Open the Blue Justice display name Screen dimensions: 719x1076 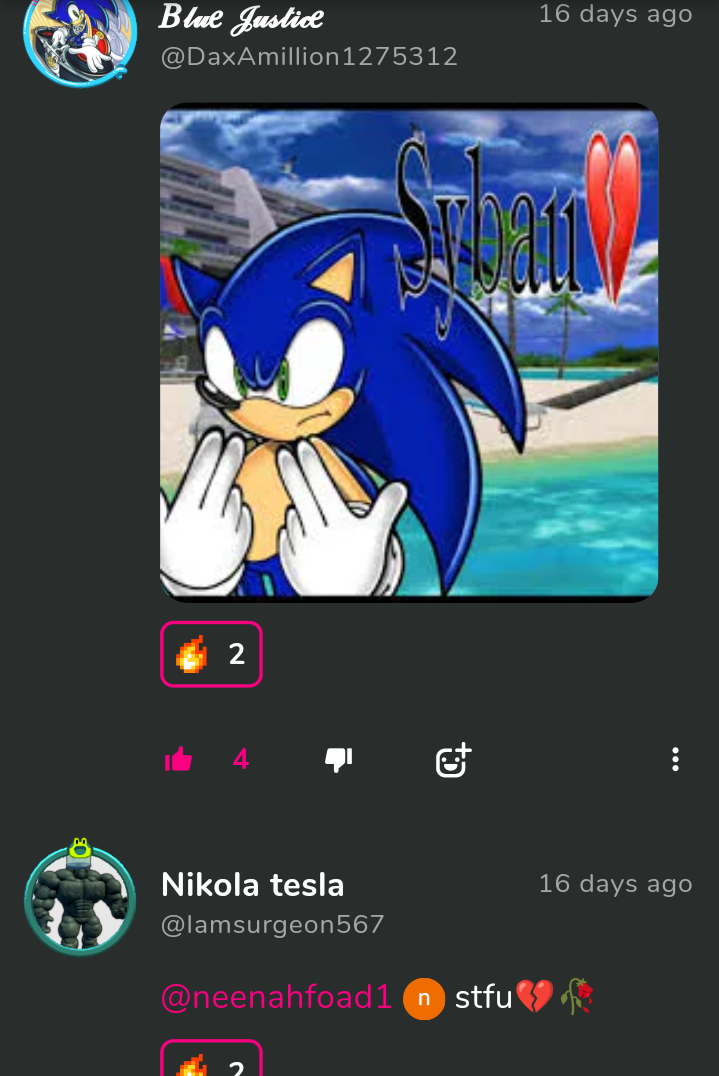[241, 19]
